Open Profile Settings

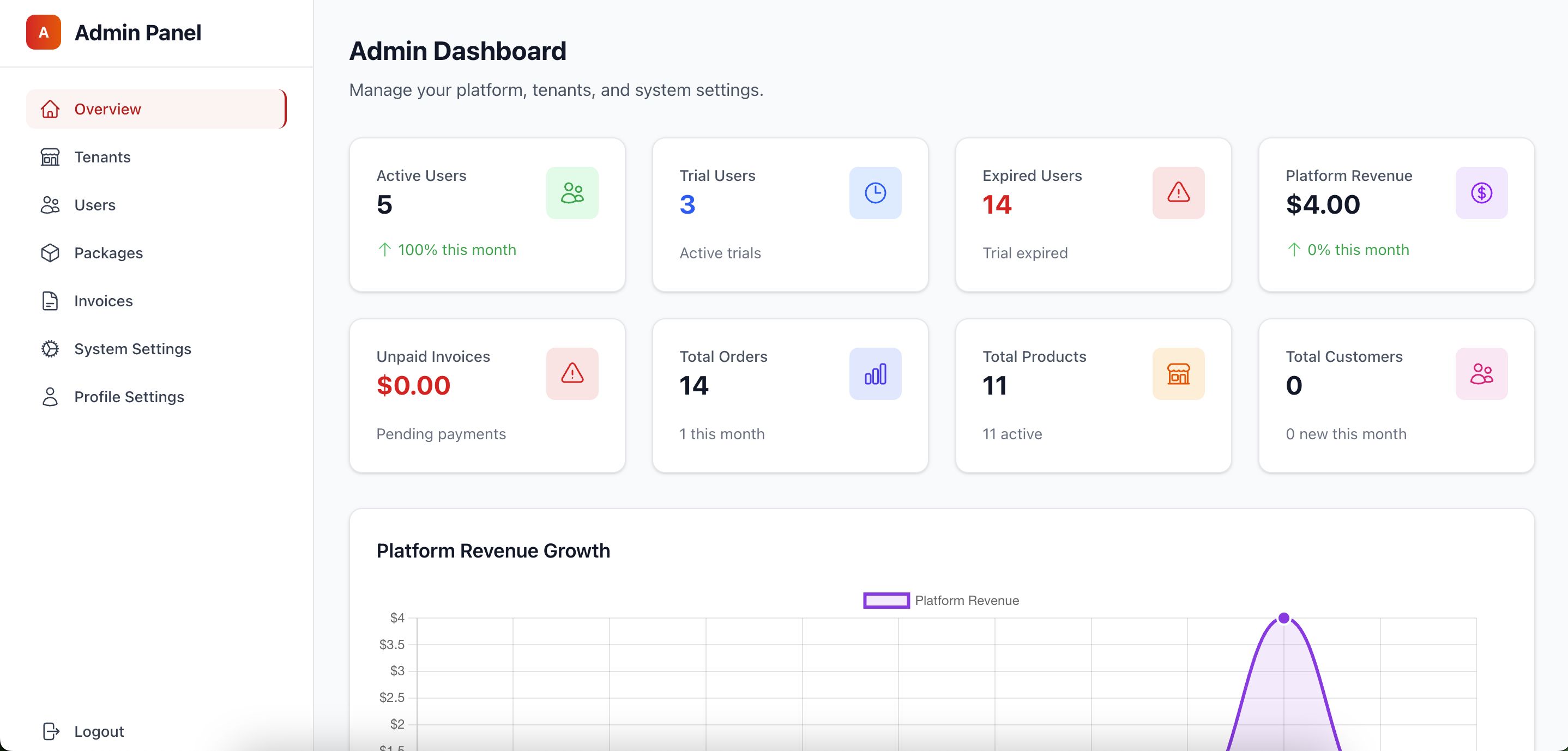[x=129, y=397]
